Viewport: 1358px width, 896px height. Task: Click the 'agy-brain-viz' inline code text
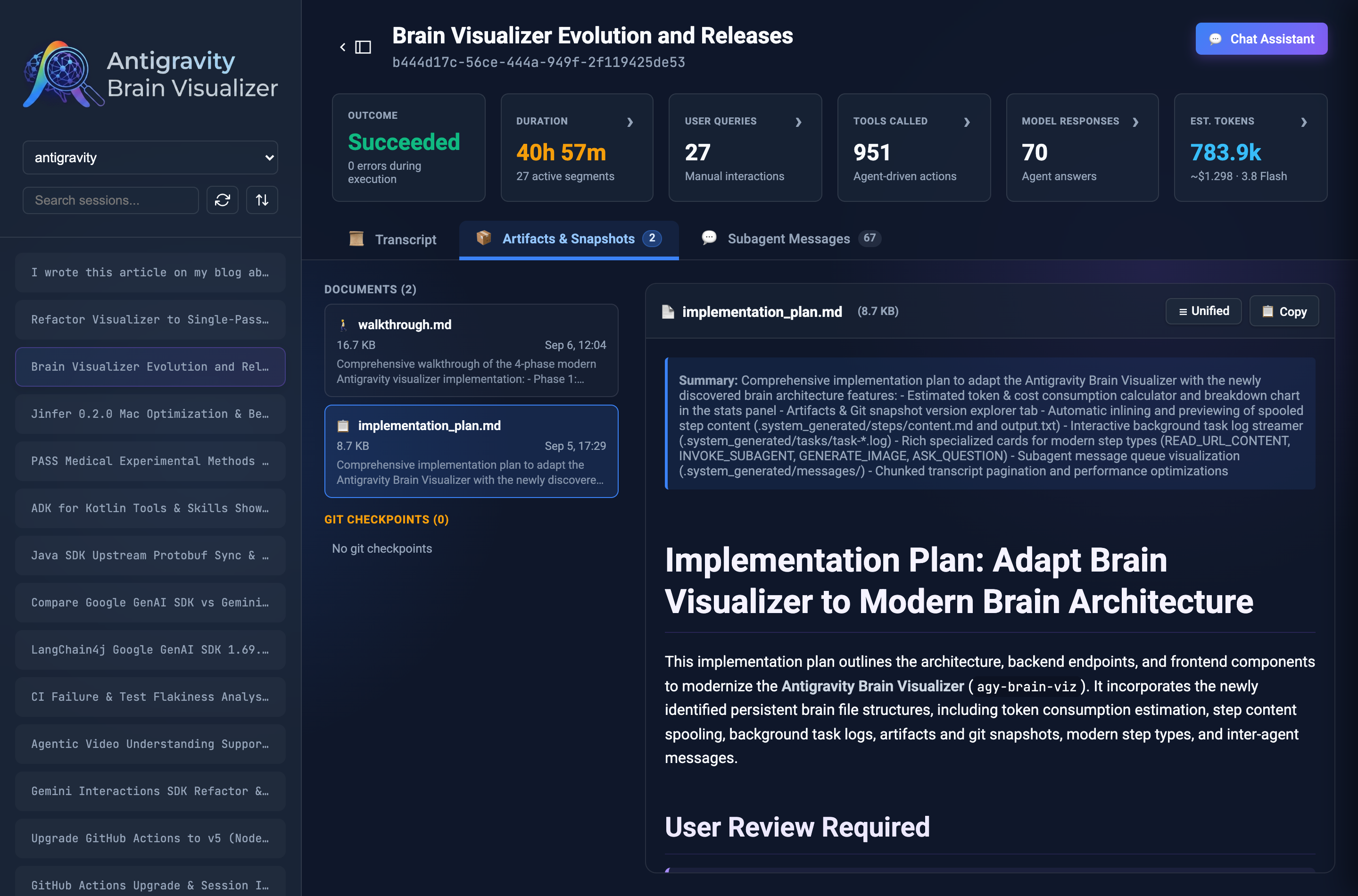click(x=1027, y=686)
